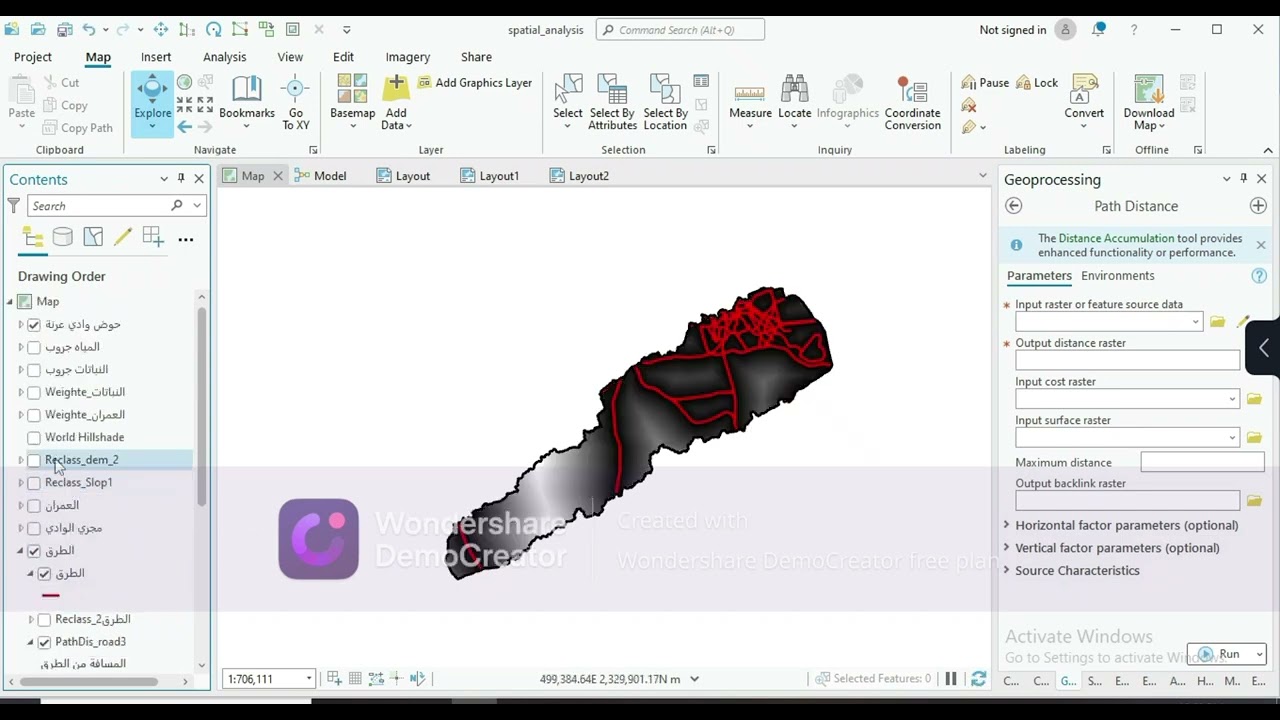Image resolution: width=1280 pixels, height=720 pixels.
Task: Open the Insert ribbon tab
Action: [x=156, y=57]
